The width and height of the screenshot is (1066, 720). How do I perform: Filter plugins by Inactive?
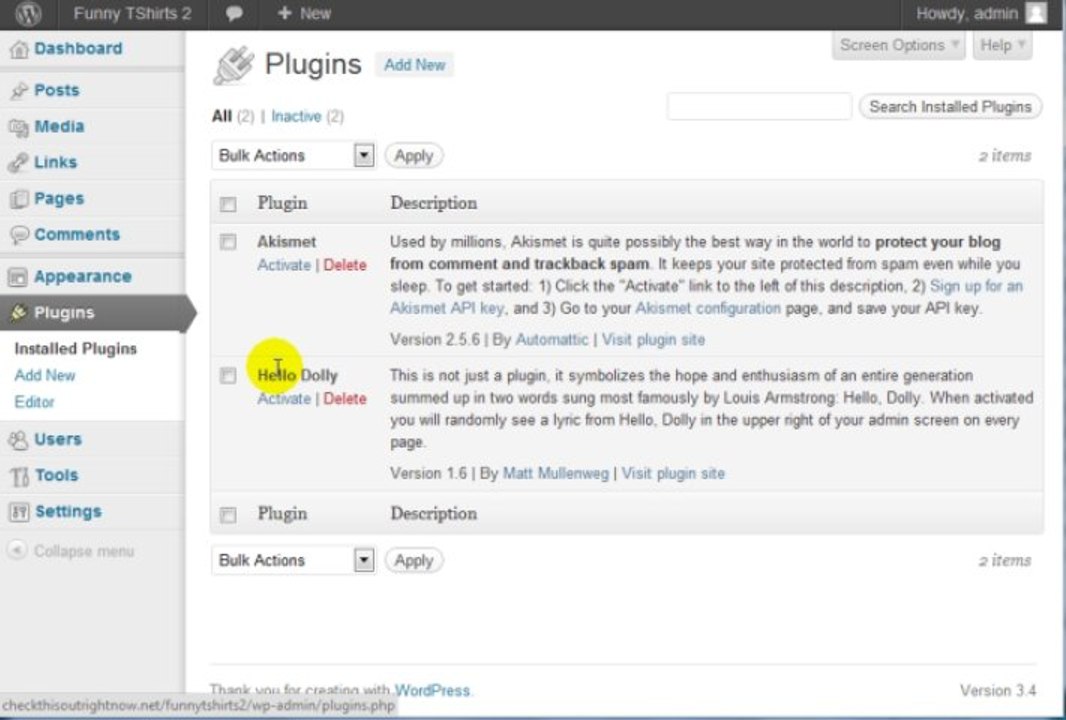[x=296, y=117]
